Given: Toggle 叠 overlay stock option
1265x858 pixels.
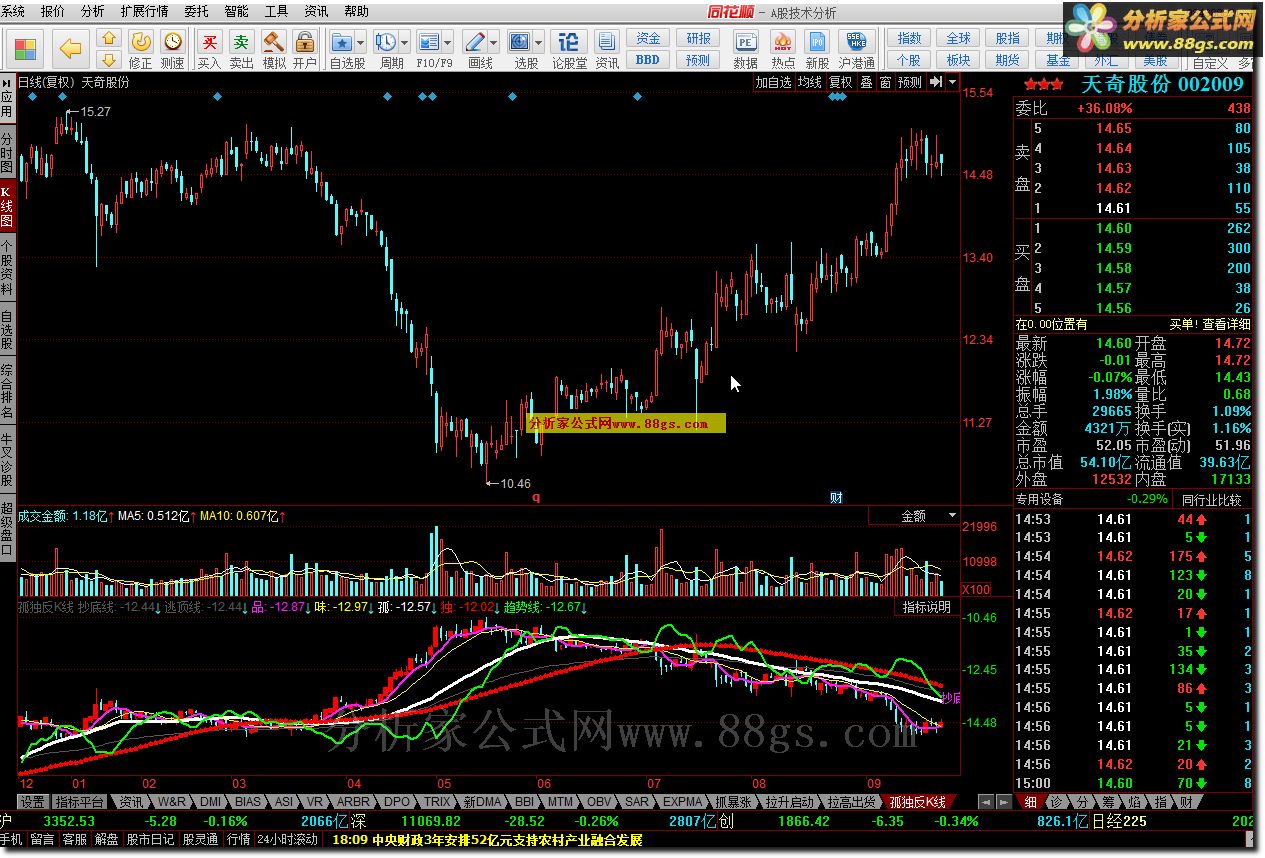Looking at the screenshot, I should click(x=866, y=82).
